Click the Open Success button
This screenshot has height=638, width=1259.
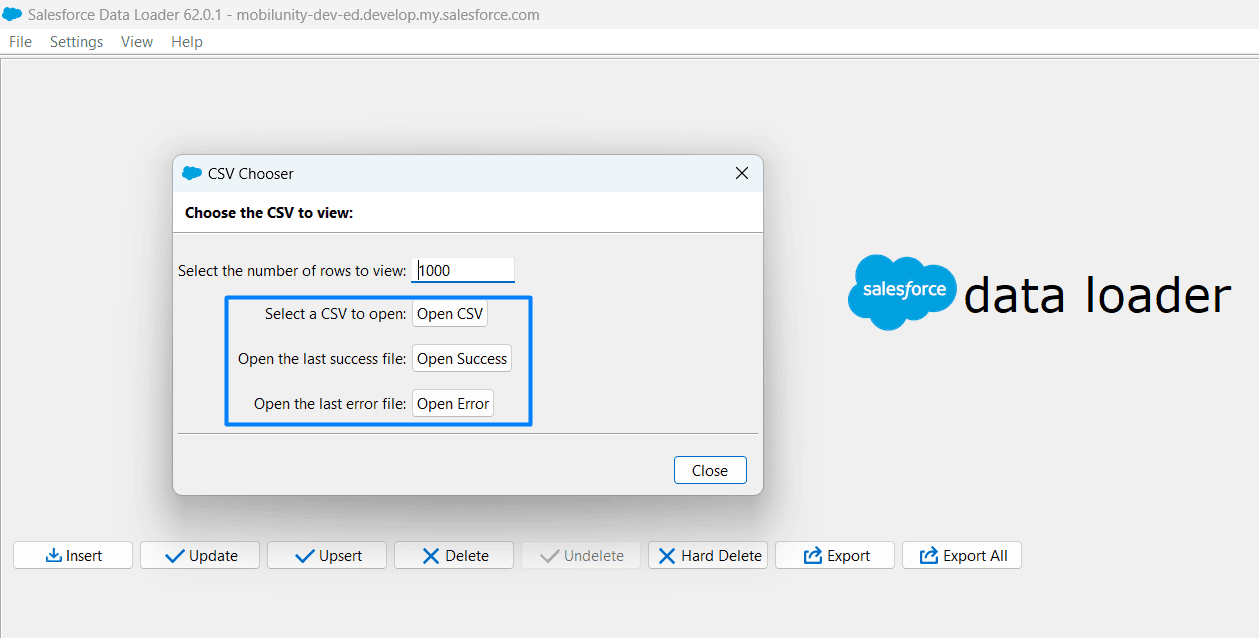coord(462,359)
